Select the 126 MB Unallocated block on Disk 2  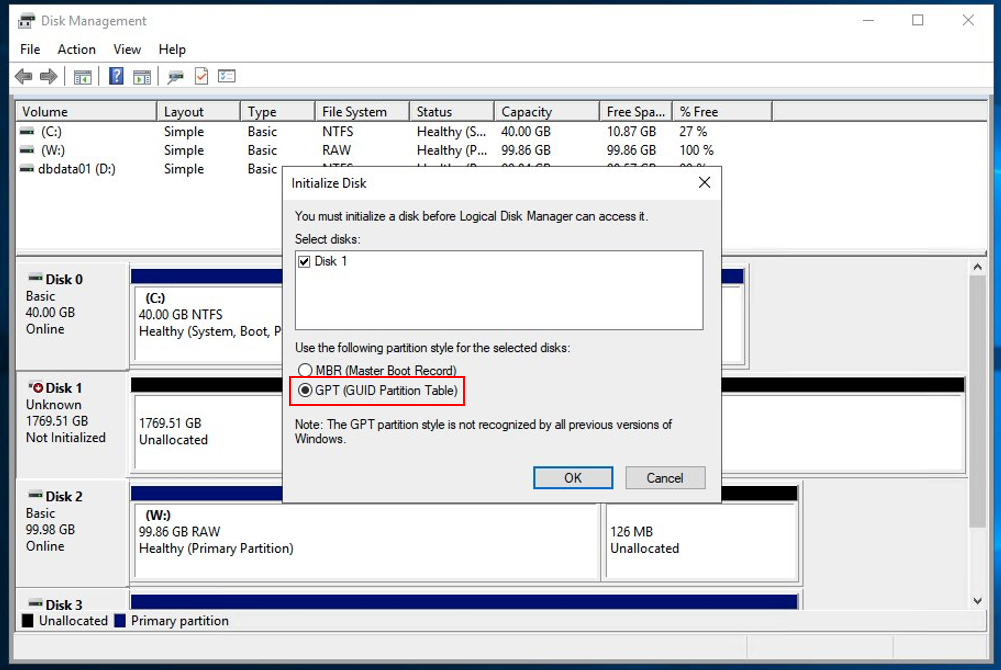pyautogui.click(x=702, y=541)
